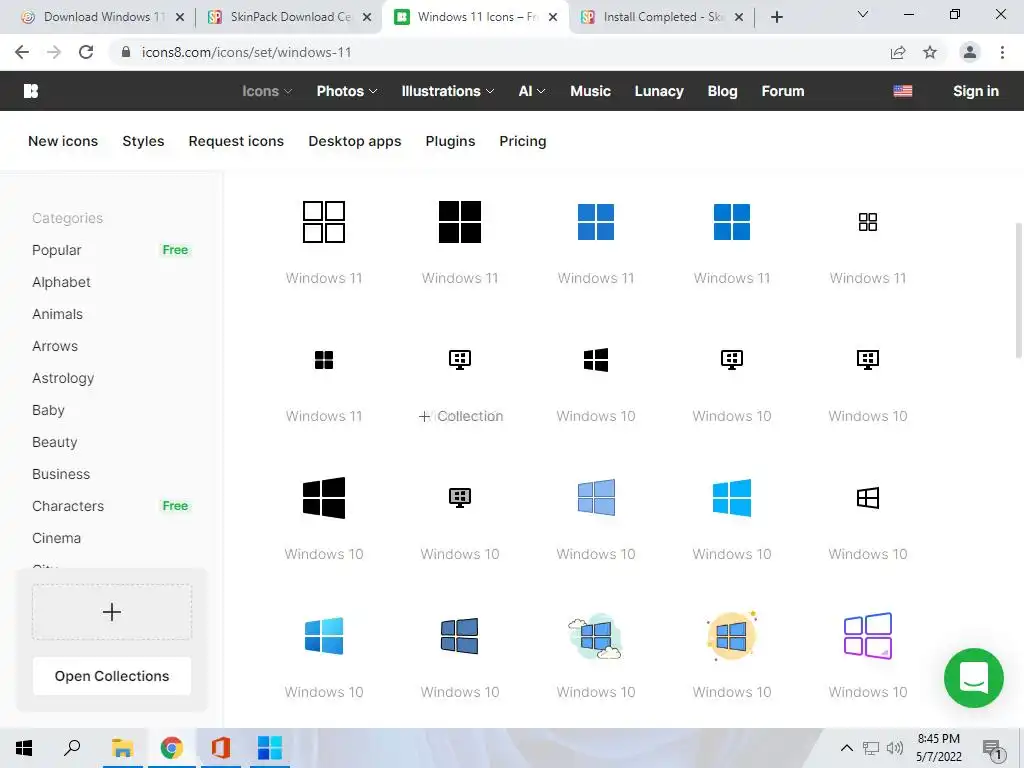Add hovered icon via + Collection

coord(460,416)
